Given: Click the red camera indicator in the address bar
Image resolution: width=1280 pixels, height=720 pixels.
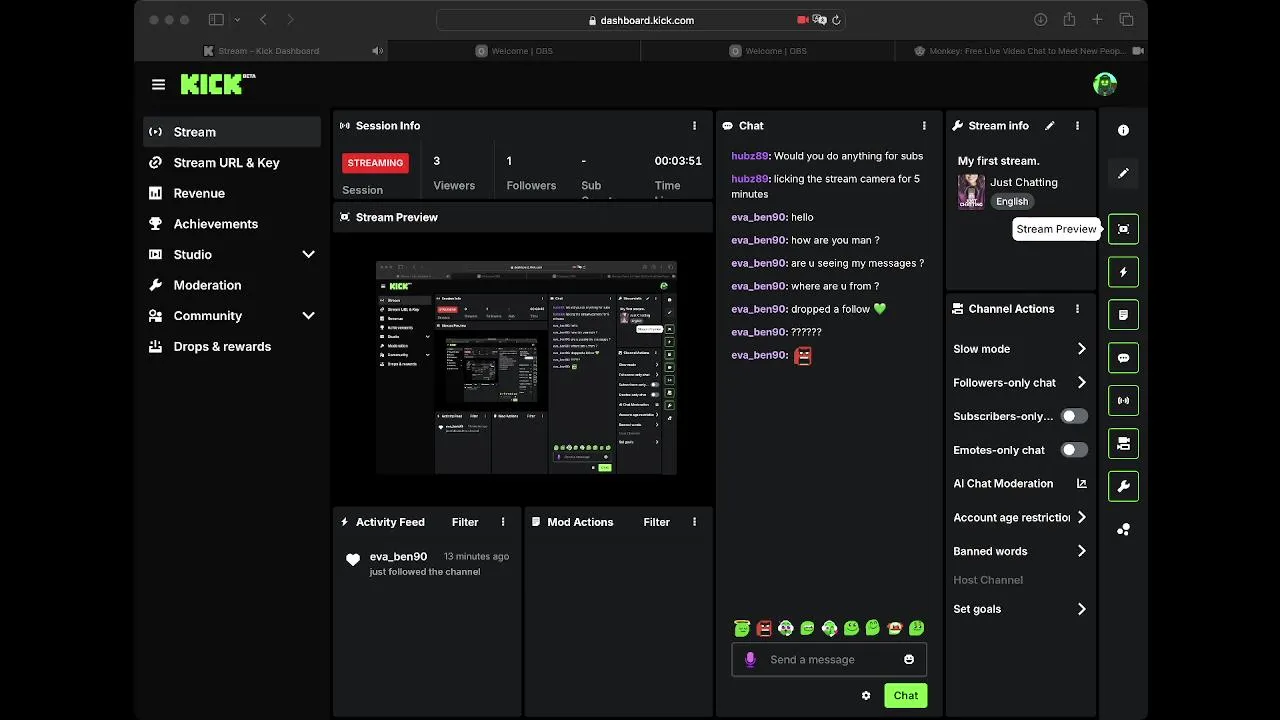Looking at the screenshot, I should click(802, 20).
